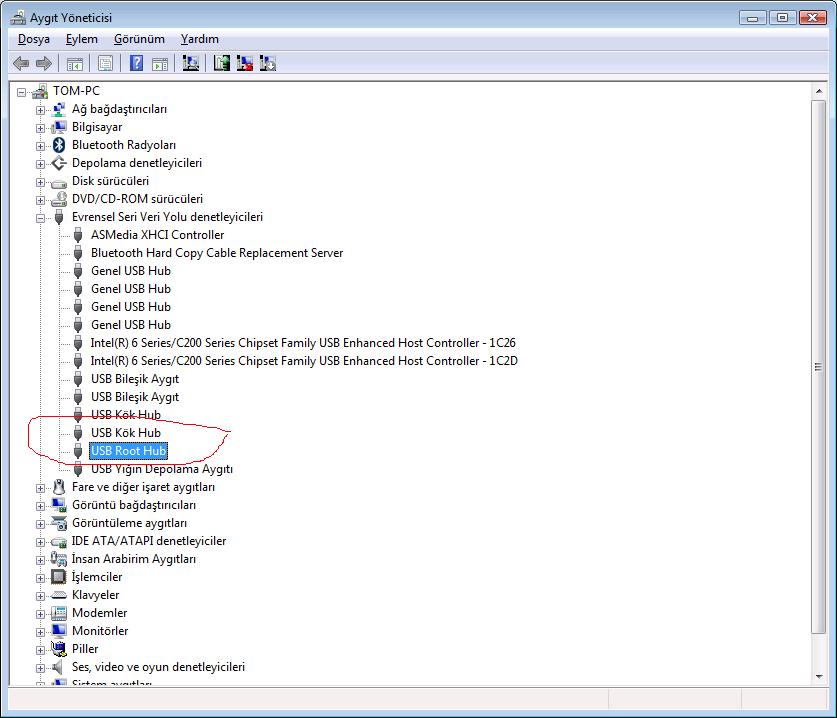Expand the Ağ bağdaştırıcıları node
This screenshot has height=718, width=837.
click(41, 109)
